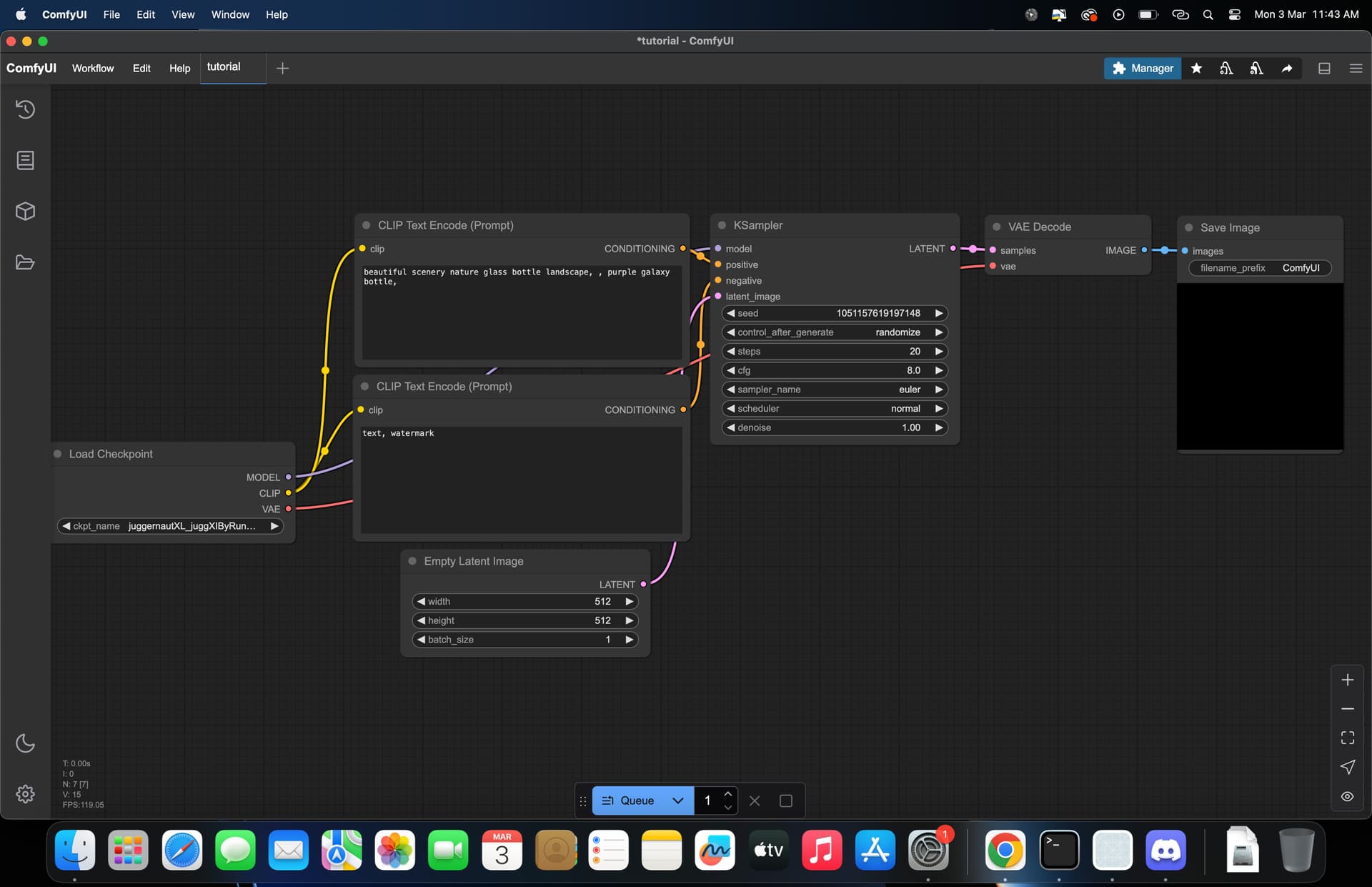Open the scheduler normal selector
This screenshot has width=1372, height=887.
coord(835,408)
